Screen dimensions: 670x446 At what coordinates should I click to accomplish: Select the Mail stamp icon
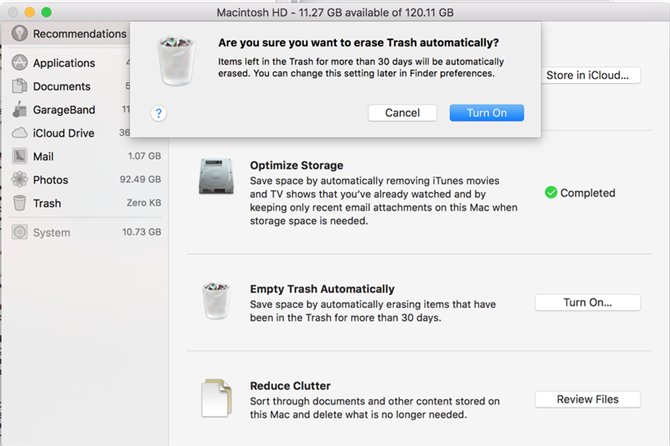pos(20,156)
